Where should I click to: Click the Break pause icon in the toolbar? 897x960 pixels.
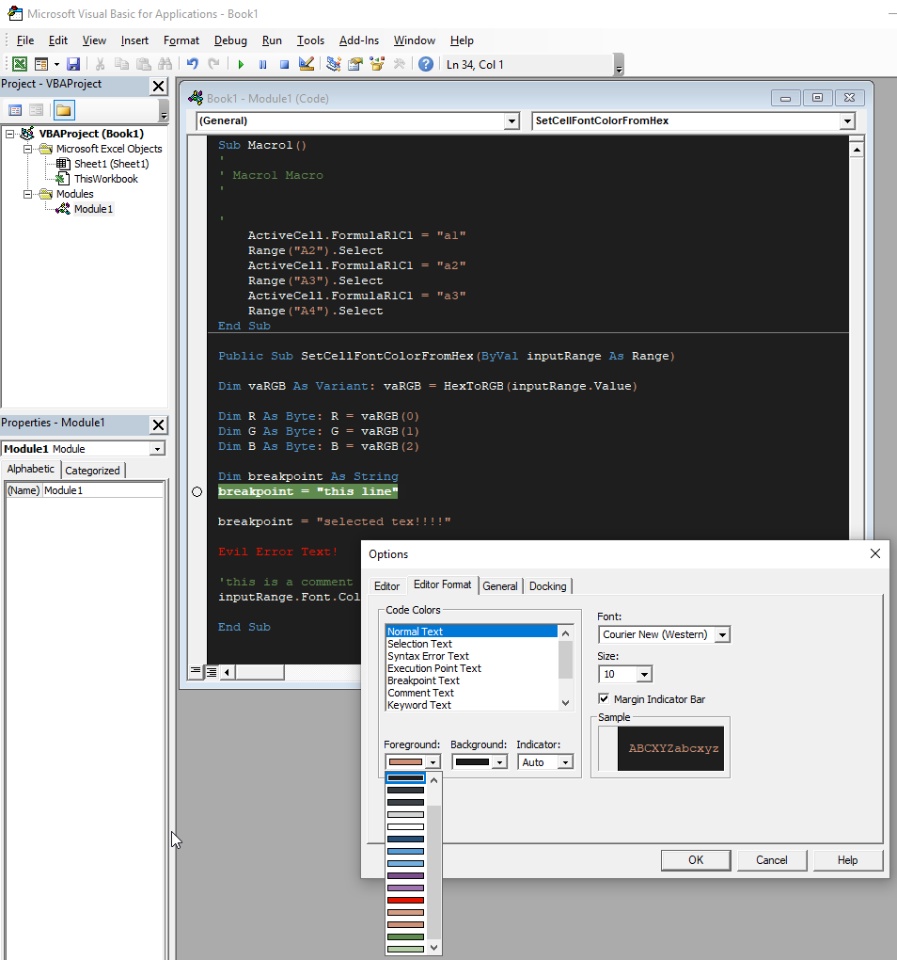263,64
